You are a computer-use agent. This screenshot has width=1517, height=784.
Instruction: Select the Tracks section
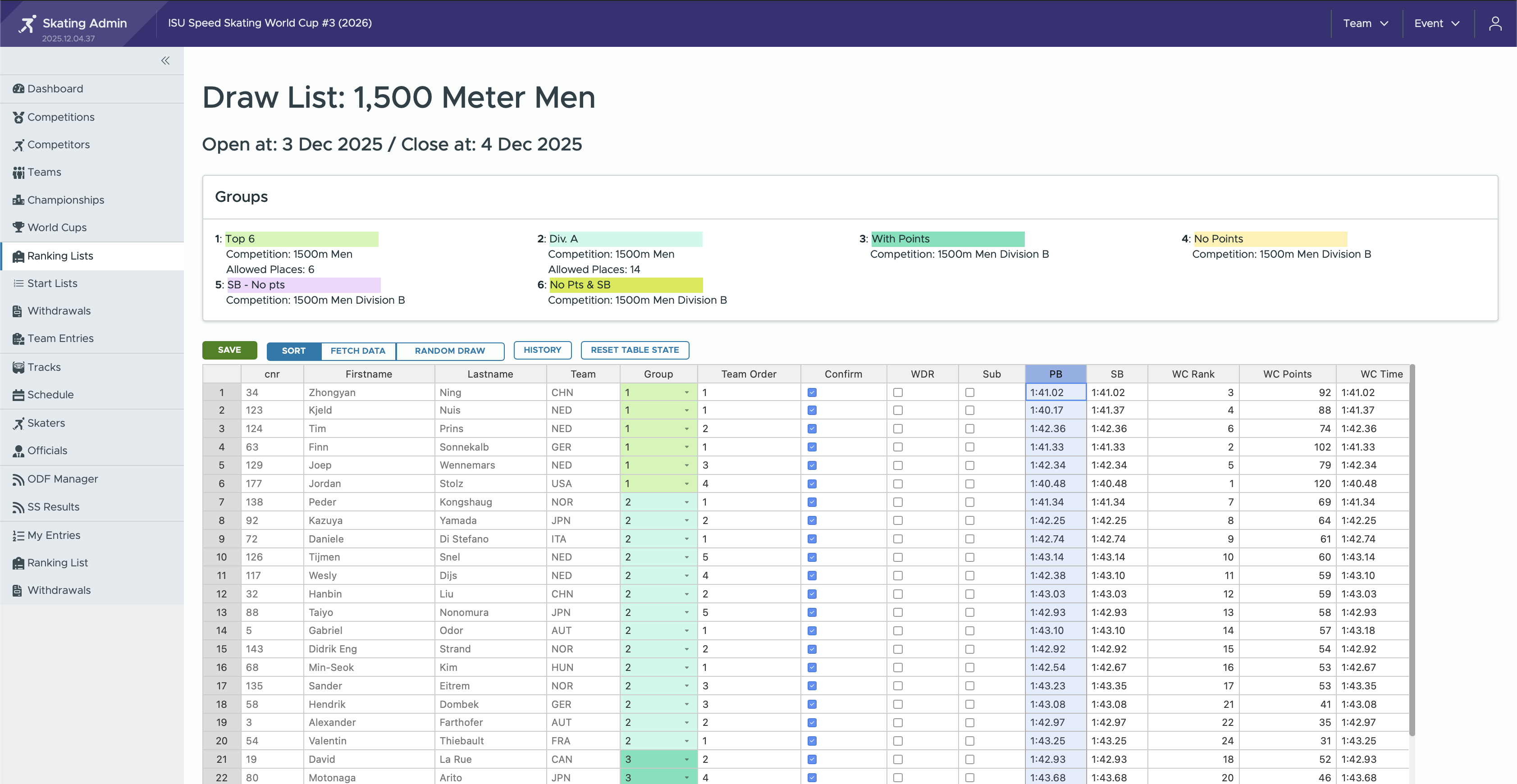click(44, 367)
